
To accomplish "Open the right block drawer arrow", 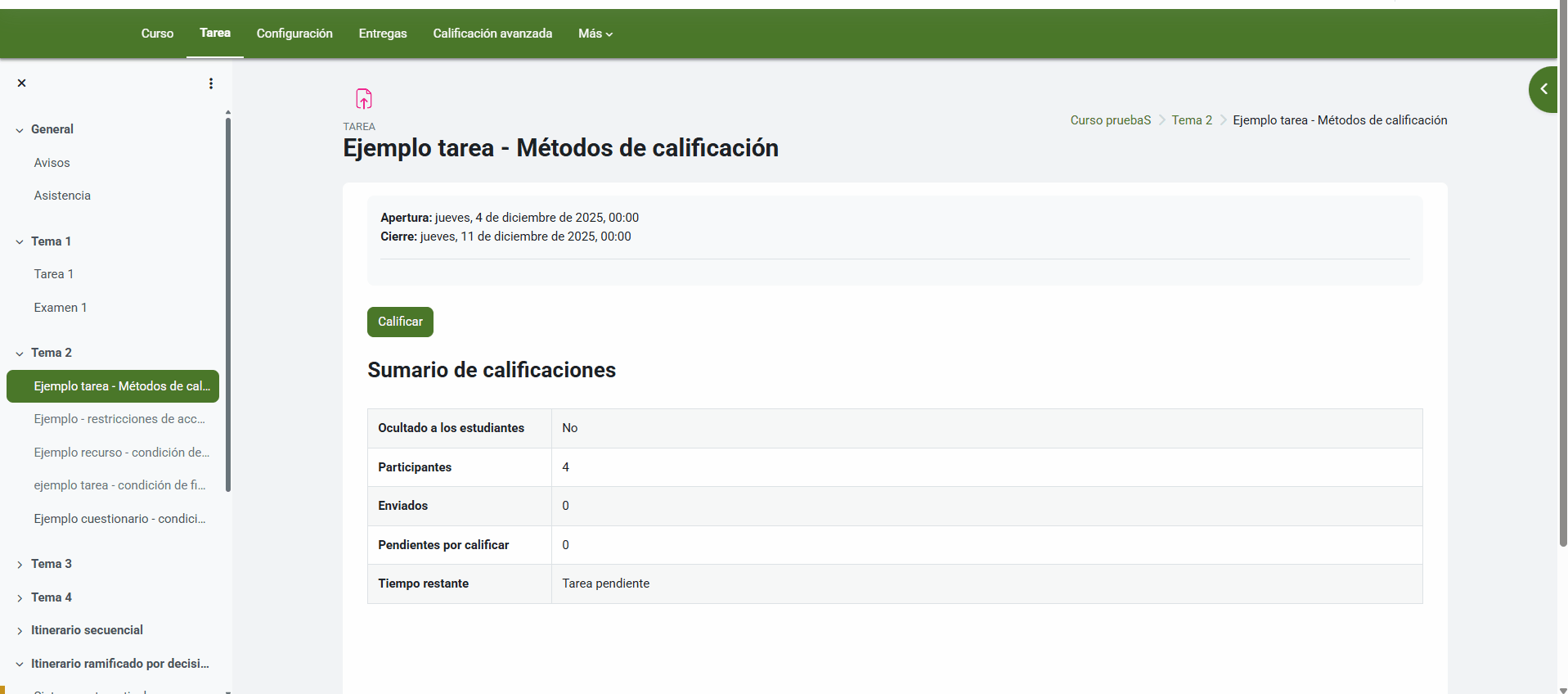I will (x=1543, y=89).
